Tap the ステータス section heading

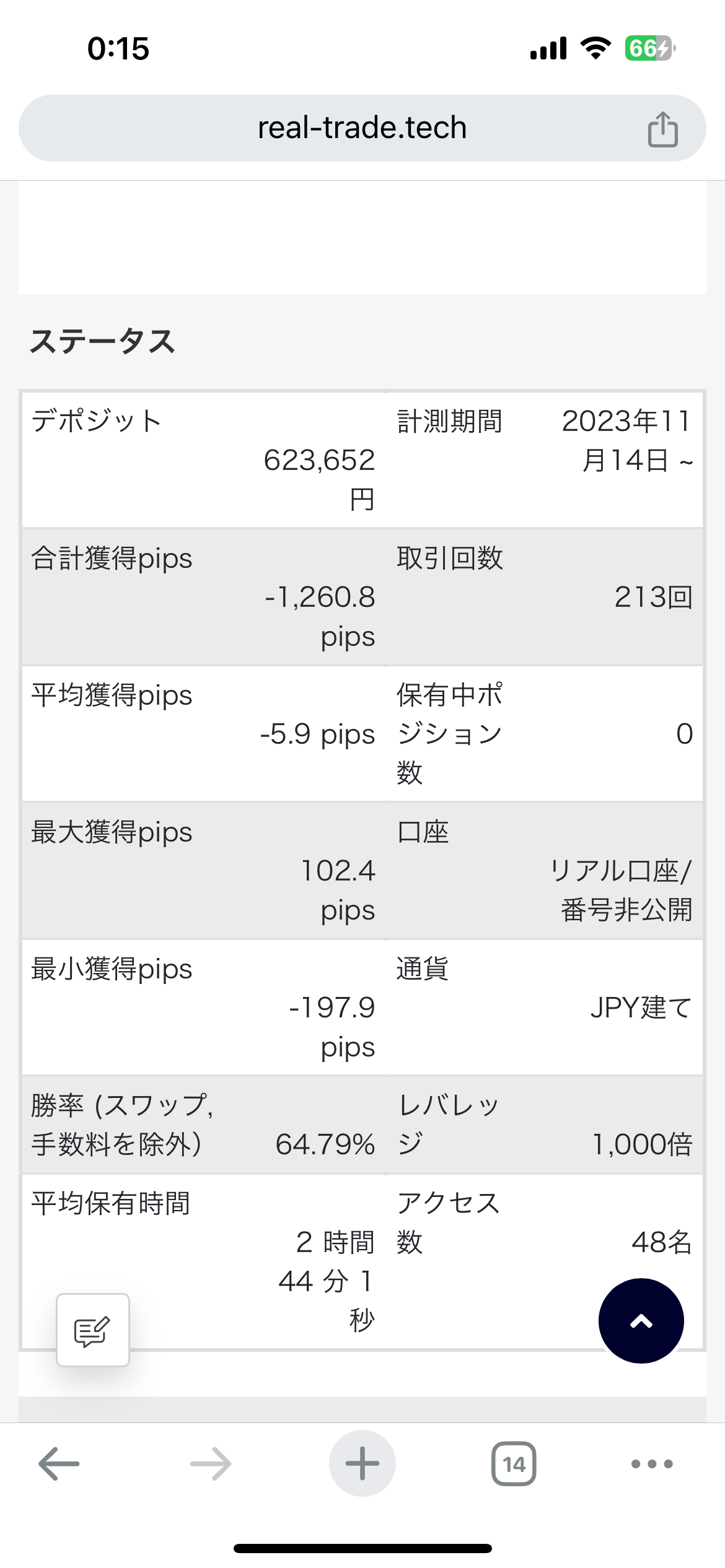(103, 341)
